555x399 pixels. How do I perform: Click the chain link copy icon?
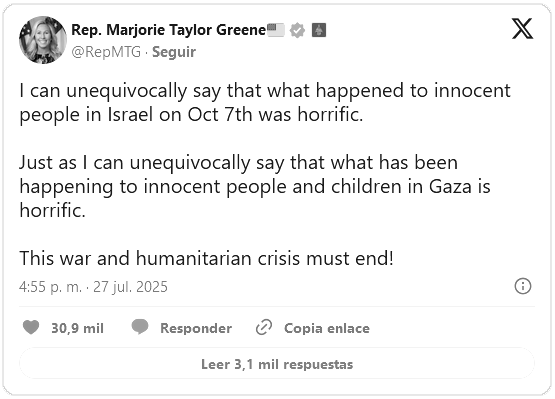(264, 327)
